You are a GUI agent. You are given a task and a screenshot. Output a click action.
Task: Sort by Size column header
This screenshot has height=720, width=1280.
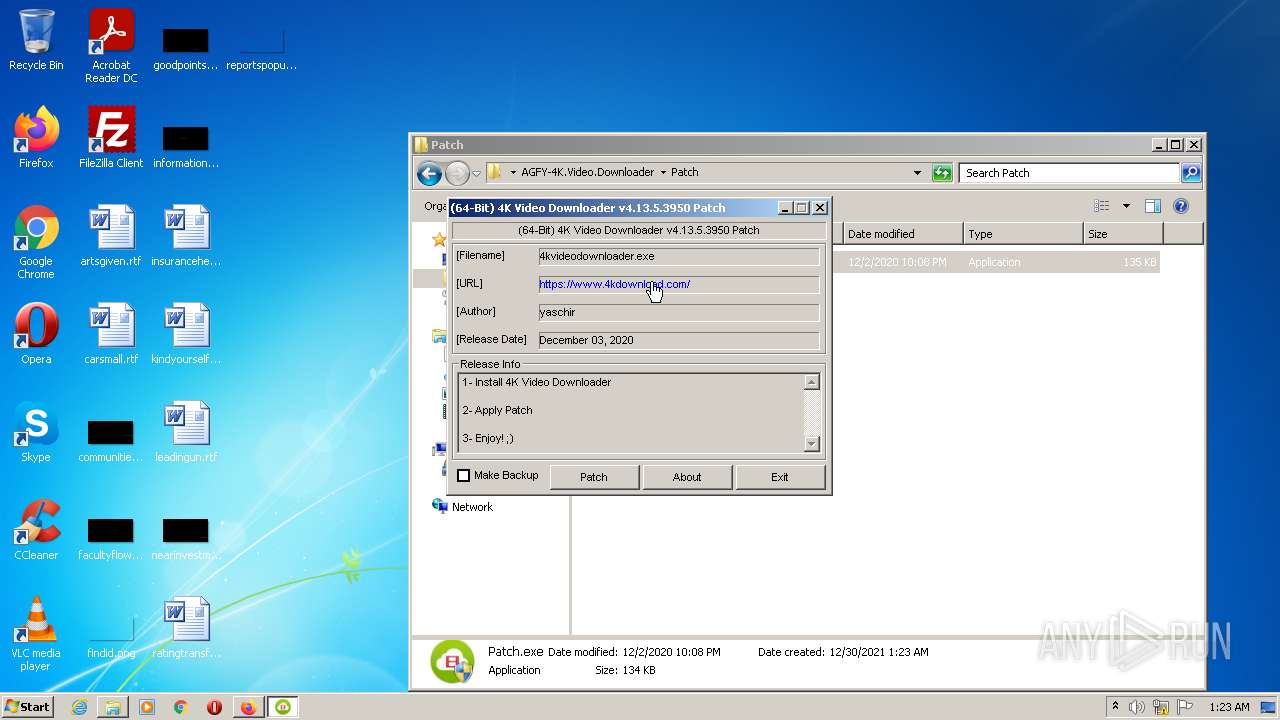[x=1123, y=234]
